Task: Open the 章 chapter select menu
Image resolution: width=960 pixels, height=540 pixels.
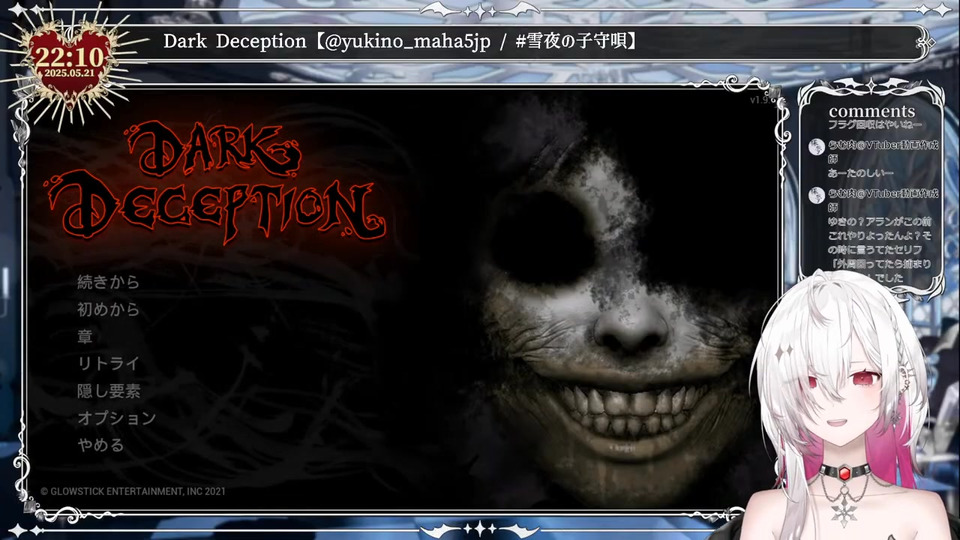Action: pos(84,337)
